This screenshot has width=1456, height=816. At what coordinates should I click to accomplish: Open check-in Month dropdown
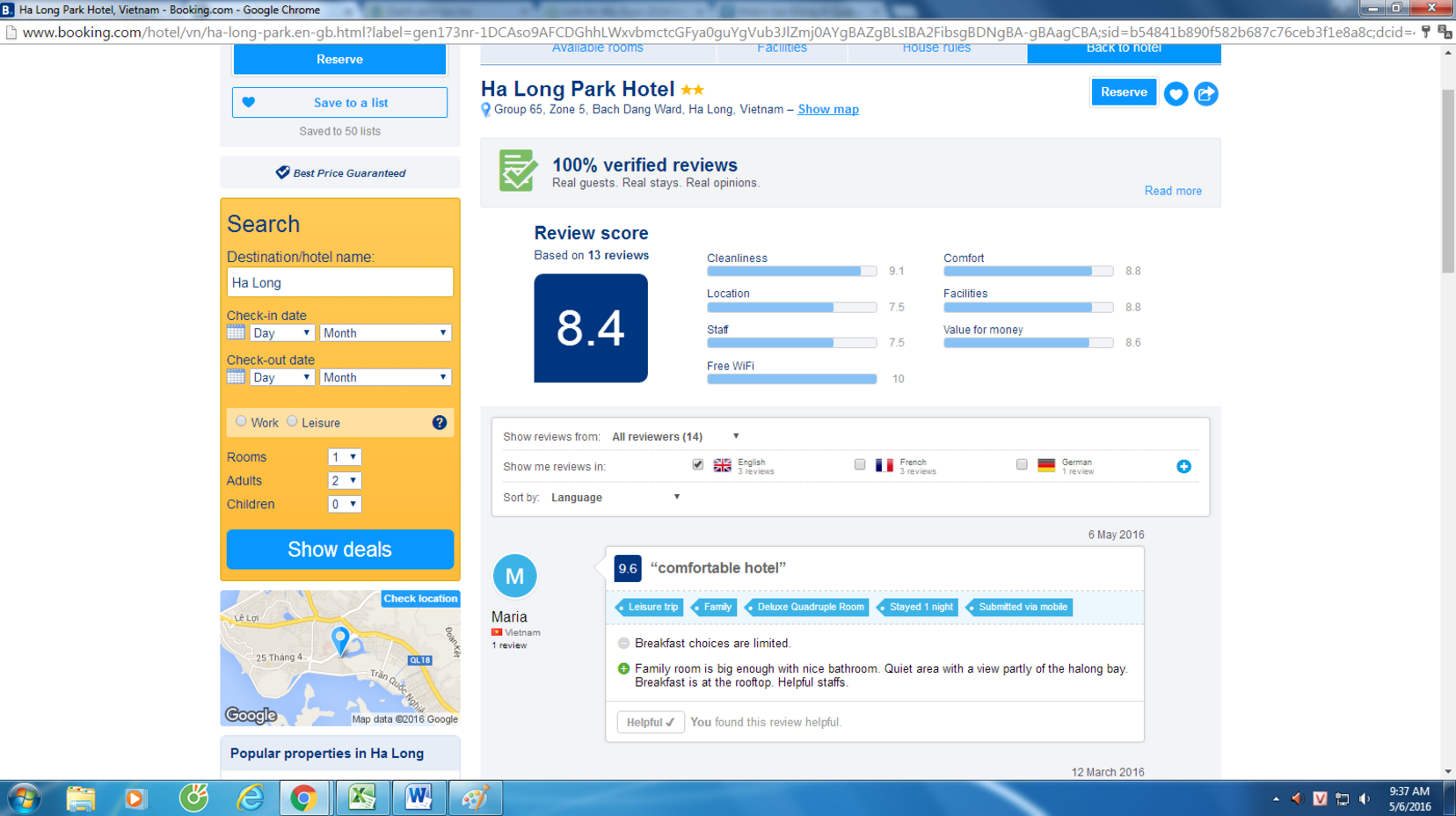click(x=385, y=332)
